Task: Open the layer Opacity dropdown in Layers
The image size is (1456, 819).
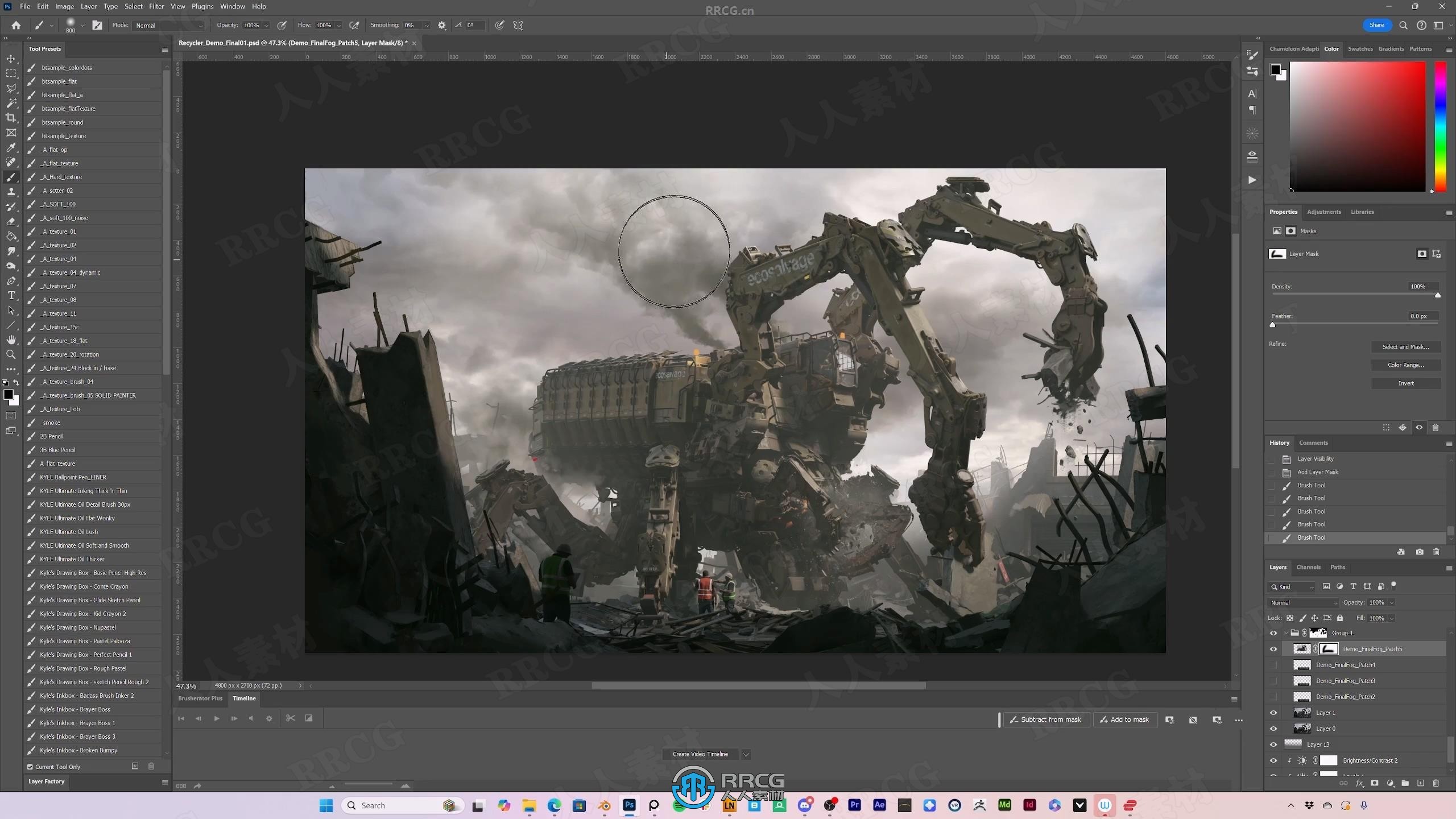Action: 1392,602
